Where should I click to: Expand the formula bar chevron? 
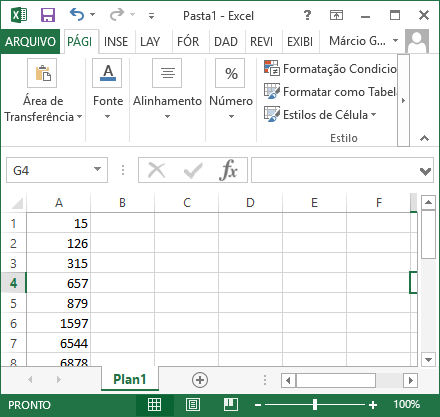point(425,171)
